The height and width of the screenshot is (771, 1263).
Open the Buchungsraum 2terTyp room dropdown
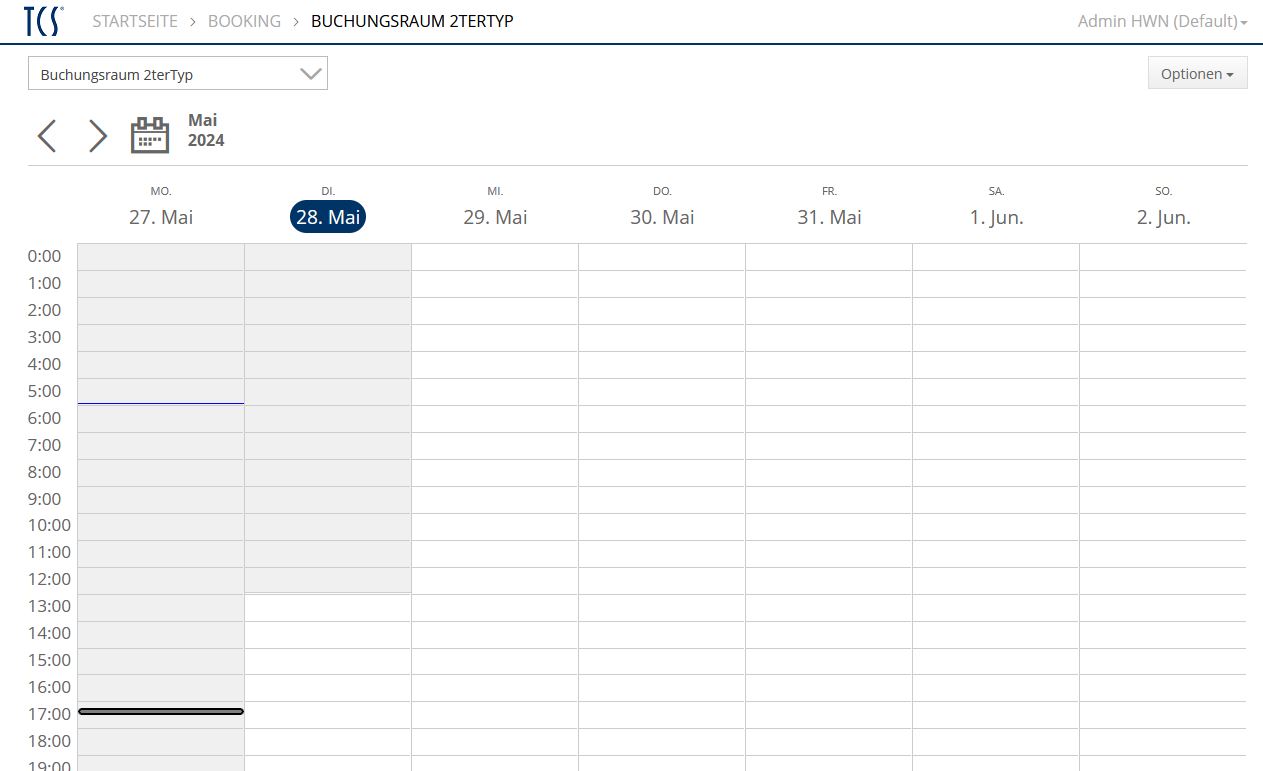click(x=178, y=74)
